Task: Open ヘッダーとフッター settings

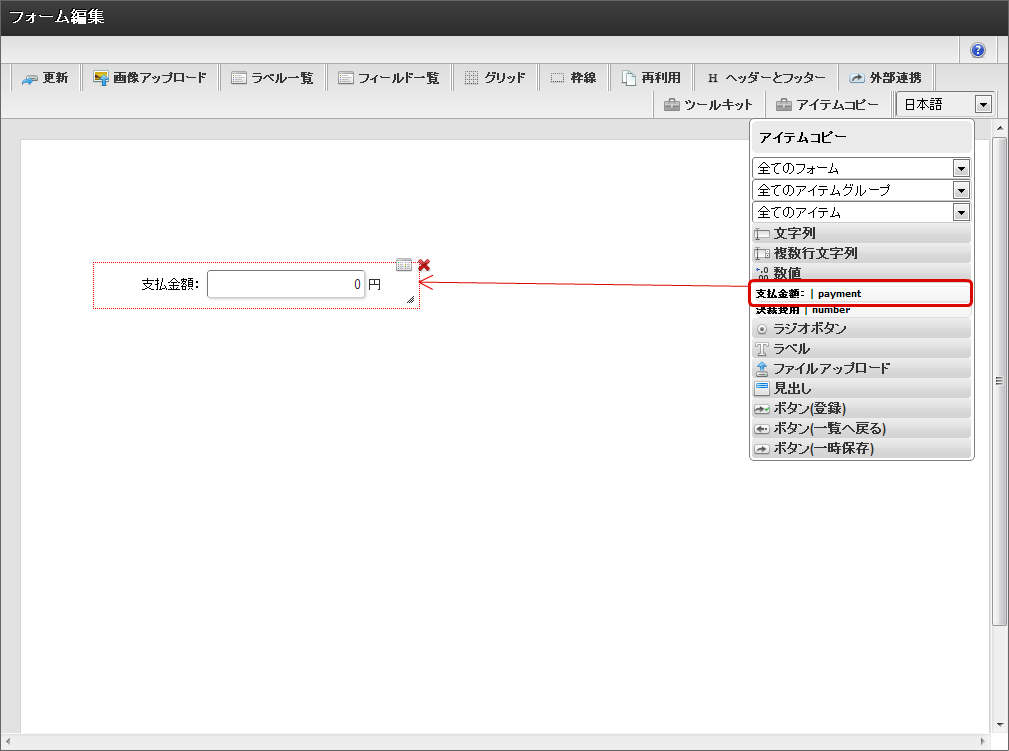Action: (766, 78)
